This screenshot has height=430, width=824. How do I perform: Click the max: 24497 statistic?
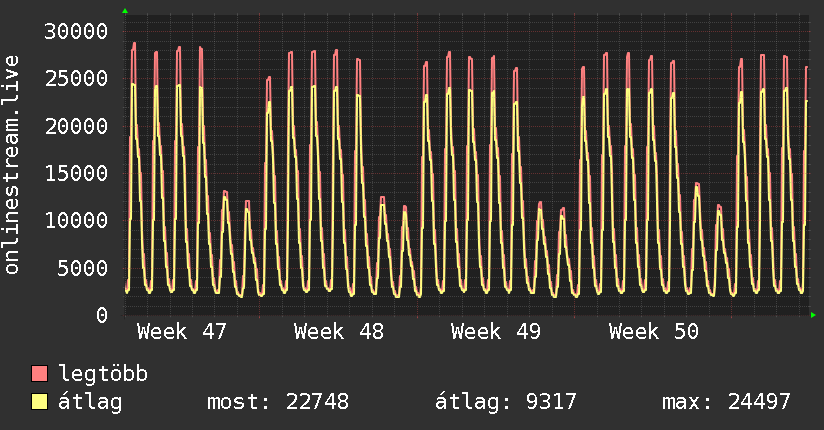point(726,402)
